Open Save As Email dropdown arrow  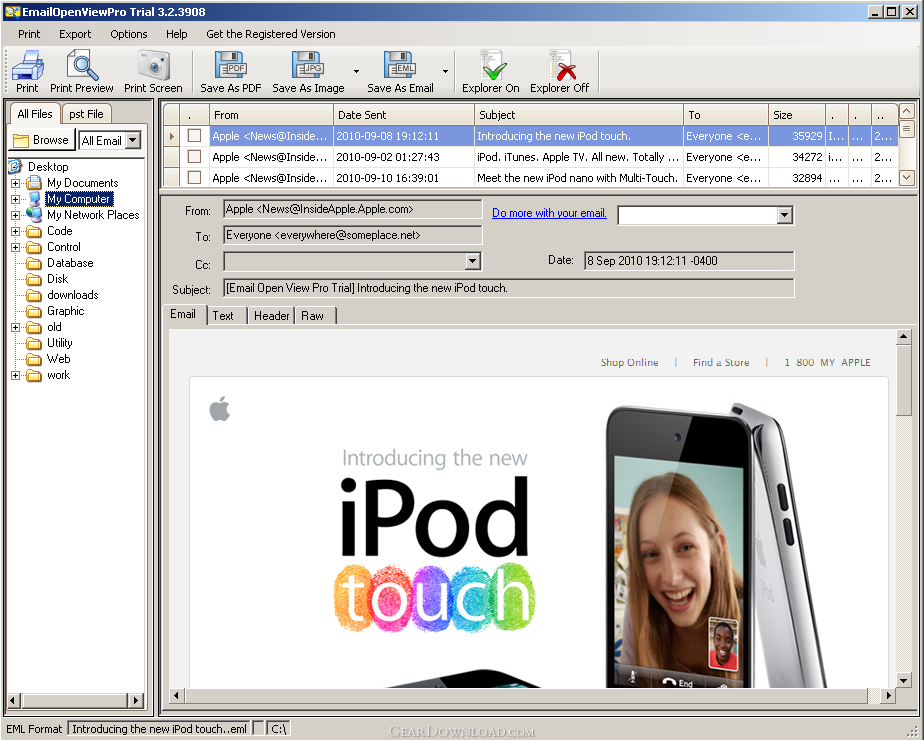click(x=446, y=71)
